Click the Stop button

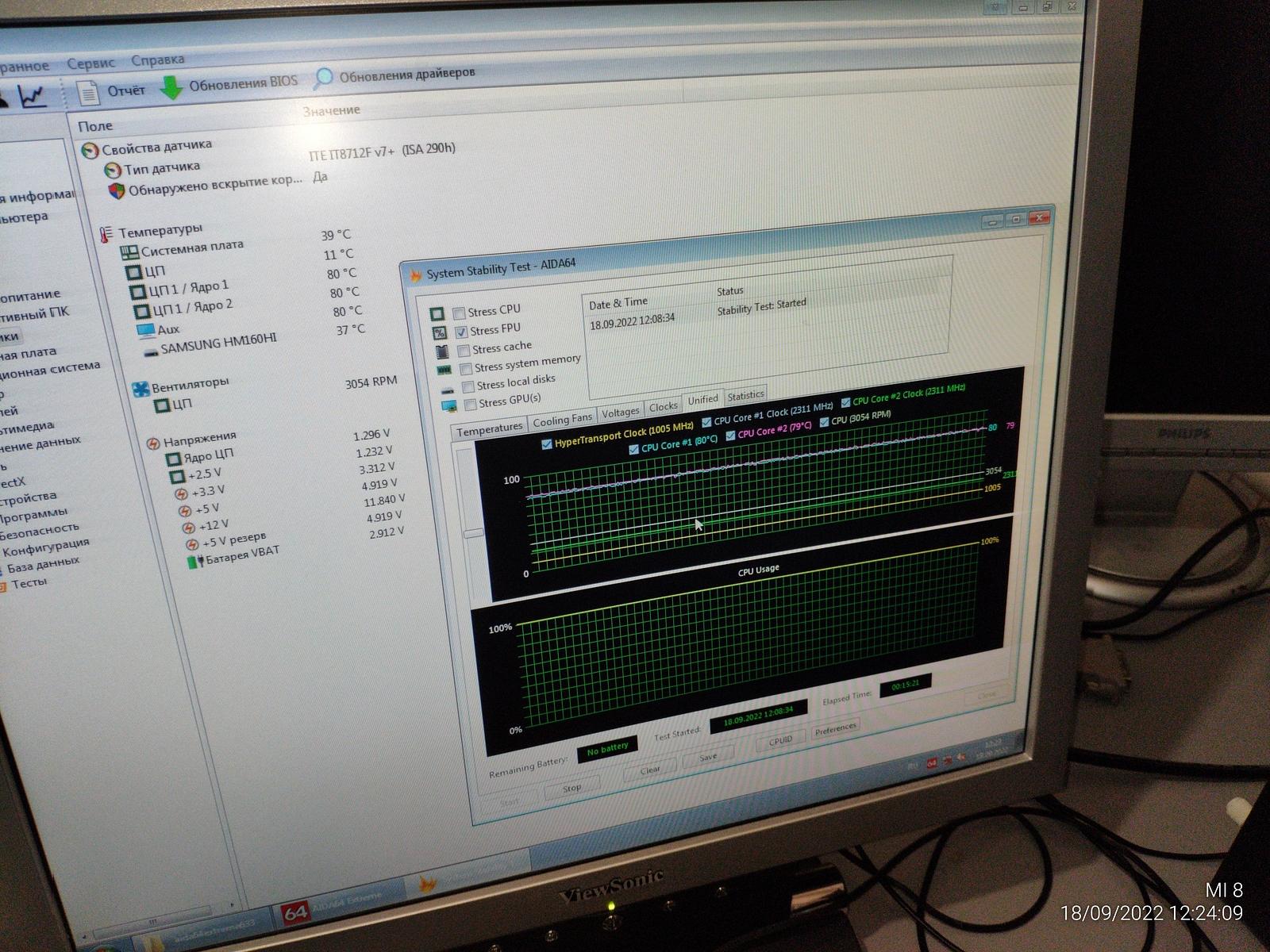[x=571, y=789]
